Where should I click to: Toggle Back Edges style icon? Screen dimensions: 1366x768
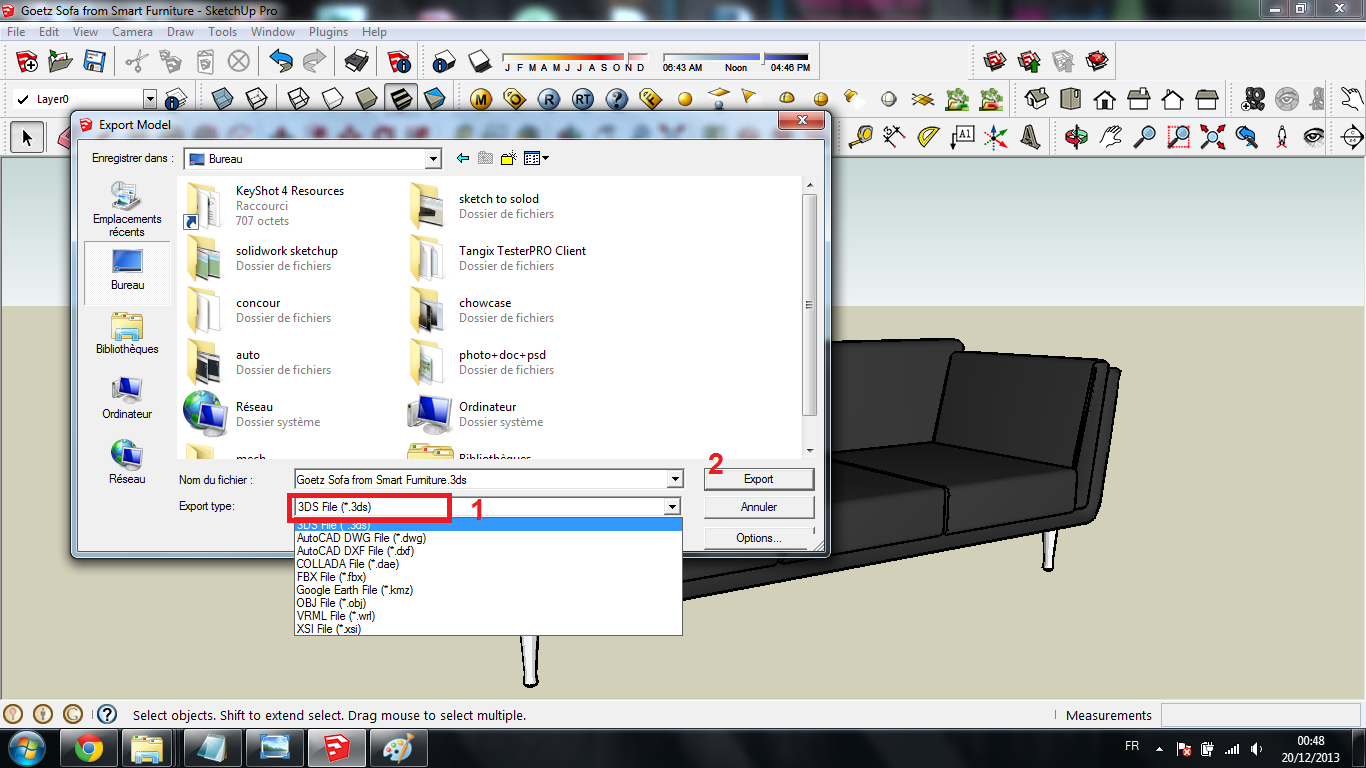(x=257, y=99)
